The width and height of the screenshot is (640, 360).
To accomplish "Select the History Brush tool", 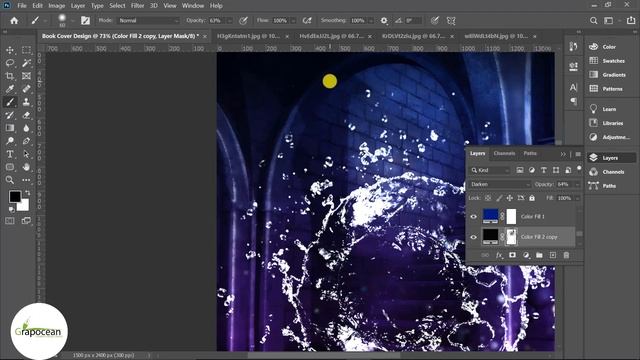I will 10,115.
